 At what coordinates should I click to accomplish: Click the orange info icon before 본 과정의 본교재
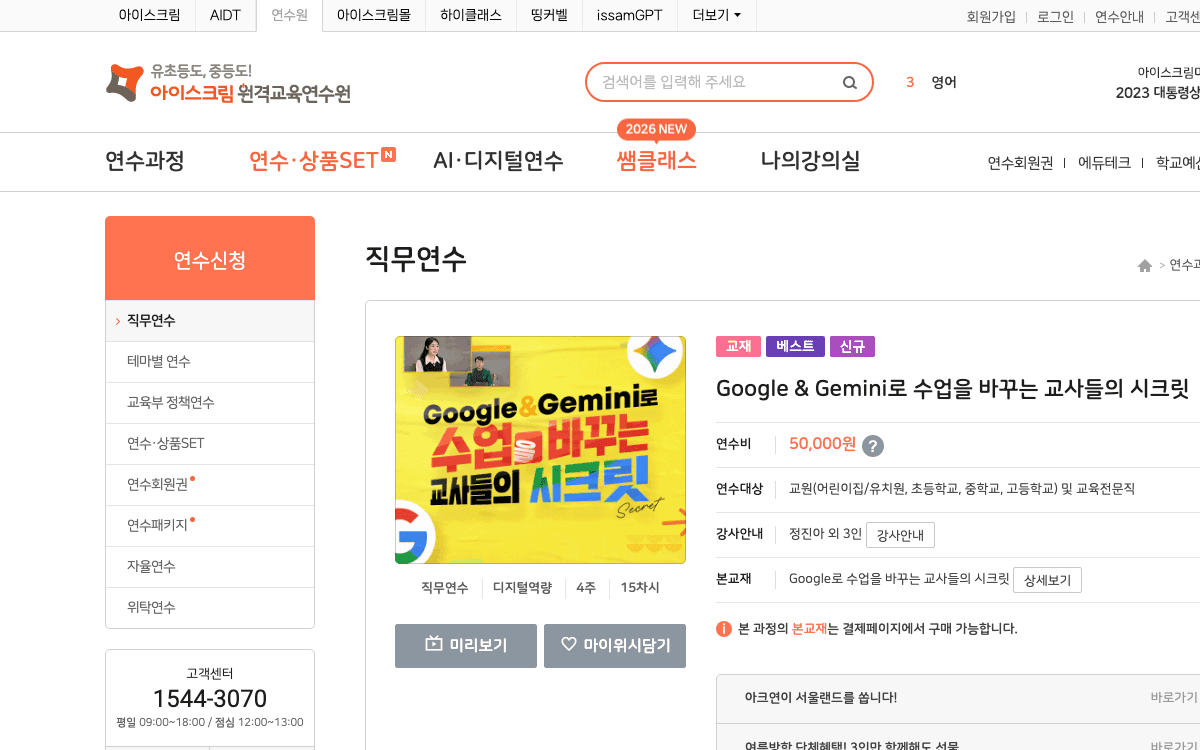[724, 629]
